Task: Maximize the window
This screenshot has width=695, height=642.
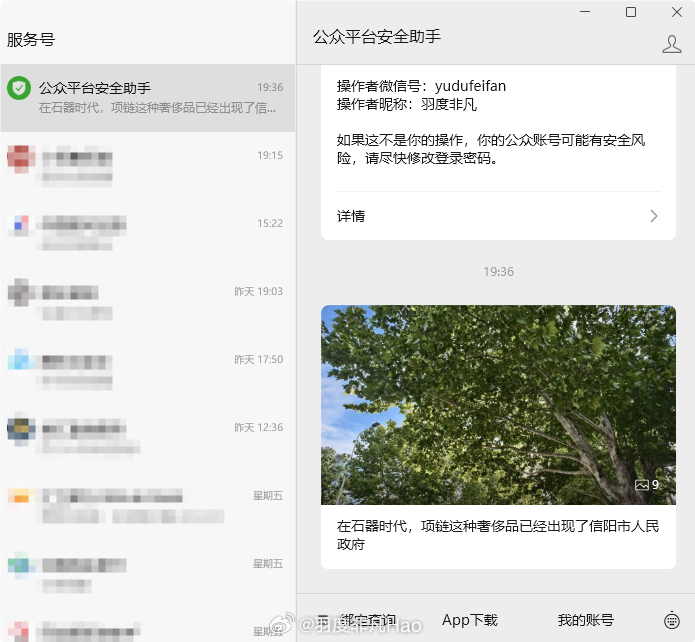Action: click(631, 12)
